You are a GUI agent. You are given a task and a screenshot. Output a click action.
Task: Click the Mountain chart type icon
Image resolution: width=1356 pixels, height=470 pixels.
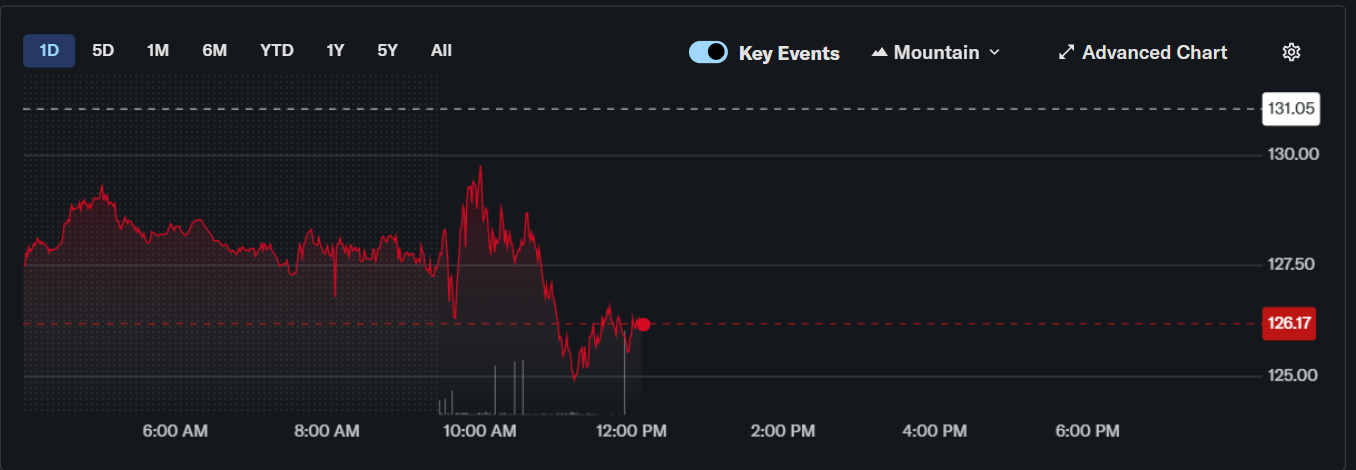tap(880, 52)
